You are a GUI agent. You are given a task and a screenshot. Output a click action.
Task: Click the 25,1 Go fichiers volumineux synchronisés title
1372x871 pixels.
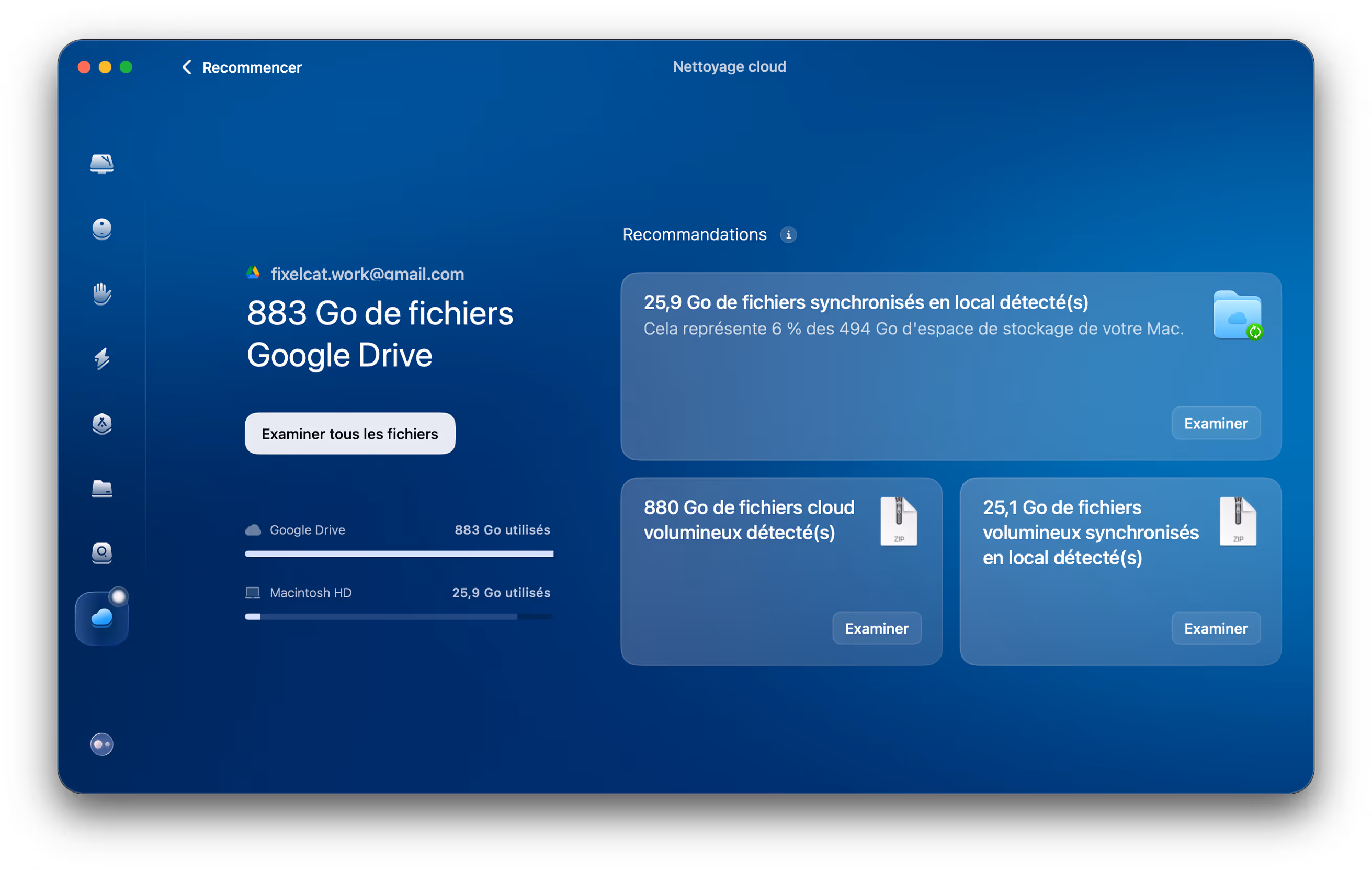1091,533
